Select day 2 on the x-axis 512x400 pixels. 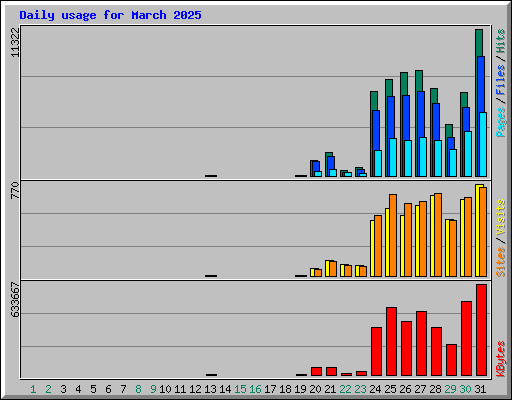(49, 389)
